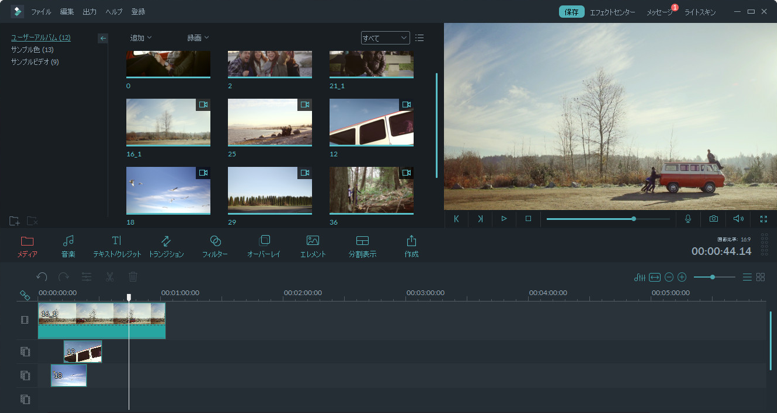
Task: Expand the 録画 dropdown
Action: pyautogui.click(x=198, y=38)
